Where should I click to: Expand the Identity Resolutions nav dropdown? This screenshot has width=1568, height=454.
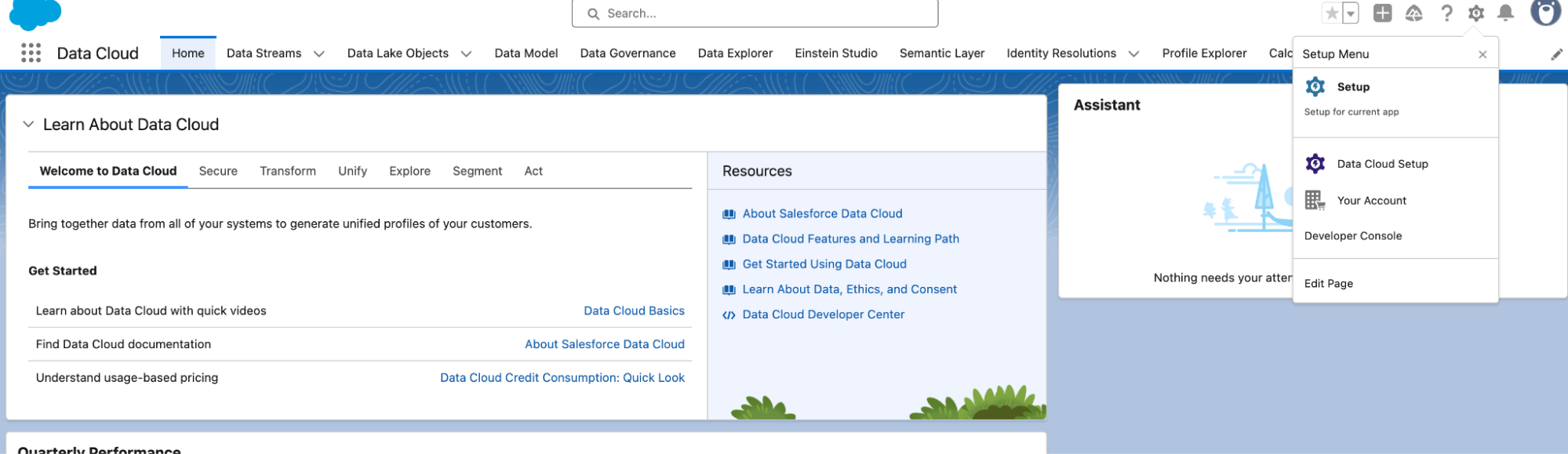pyautogui.click(x=1133, y=54)
